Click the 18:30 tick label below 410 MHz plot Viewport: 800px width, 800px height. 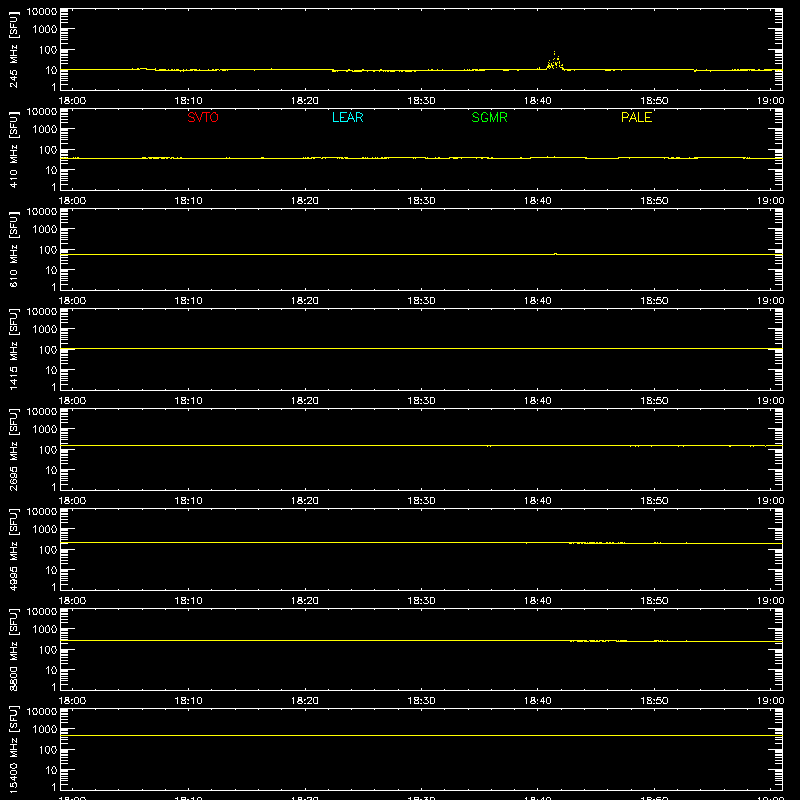tap(421, 201)
